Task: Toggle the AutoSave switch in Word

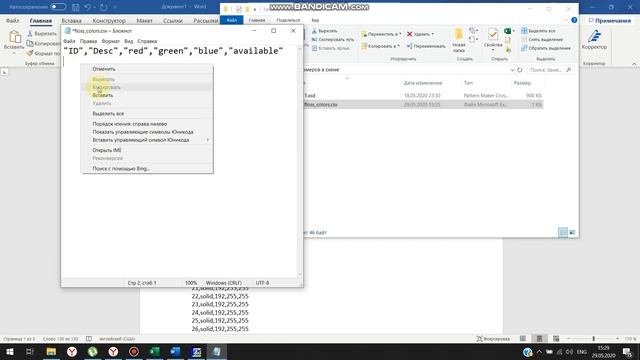Action: click(x=58, y=7)
